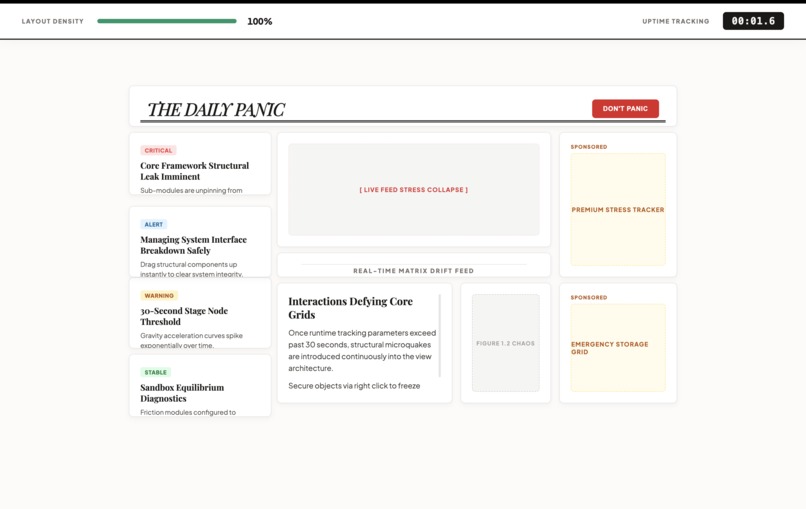Open Sandbox Equilibrium Diagnostics headline
Image resolution: width=806 pixels, height=509 pixels.
pos(182,393)
